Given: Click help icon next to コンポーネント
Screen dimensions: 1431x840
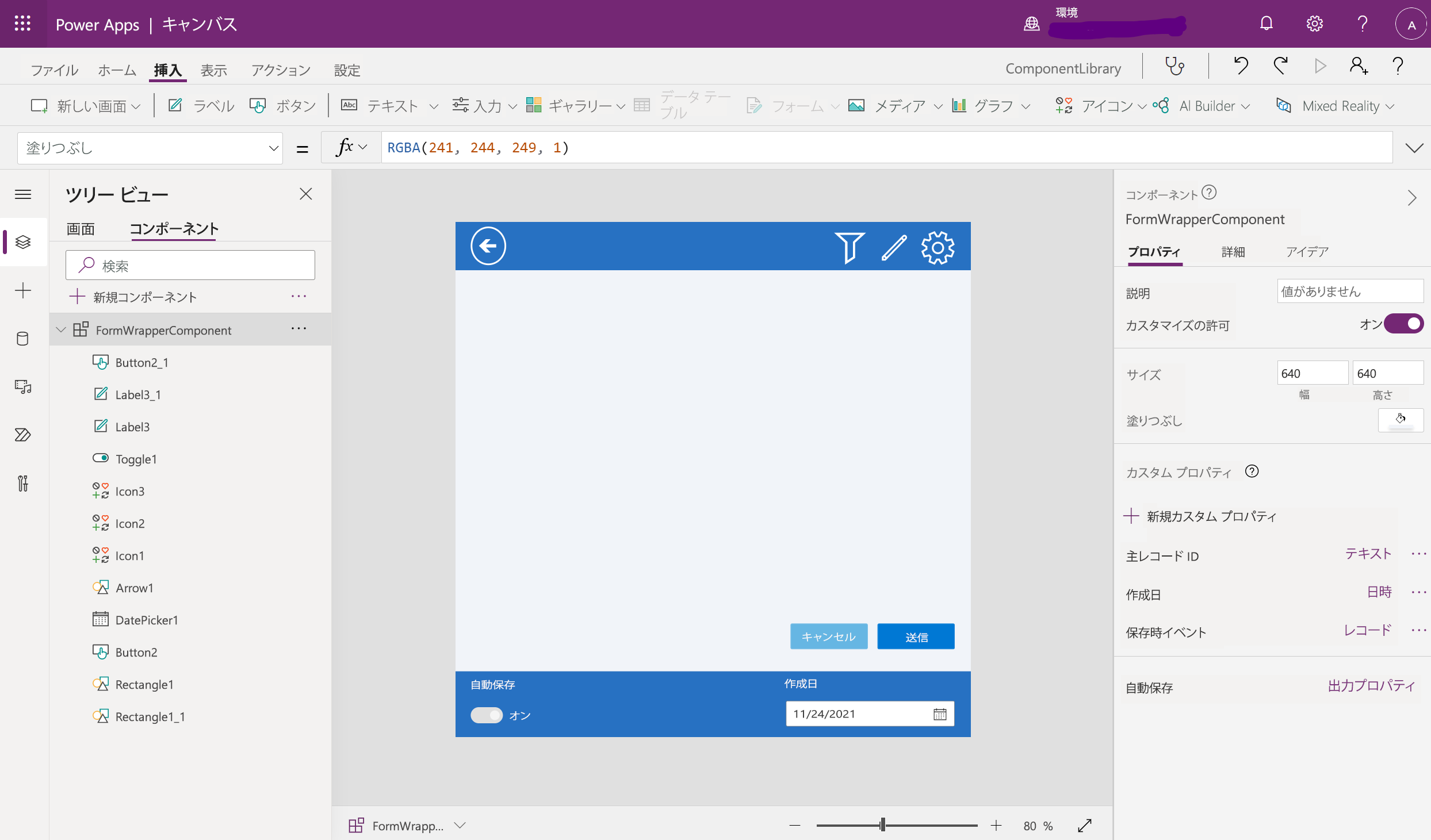Looking at the screenshot, I should click(x=1210, y=193).
